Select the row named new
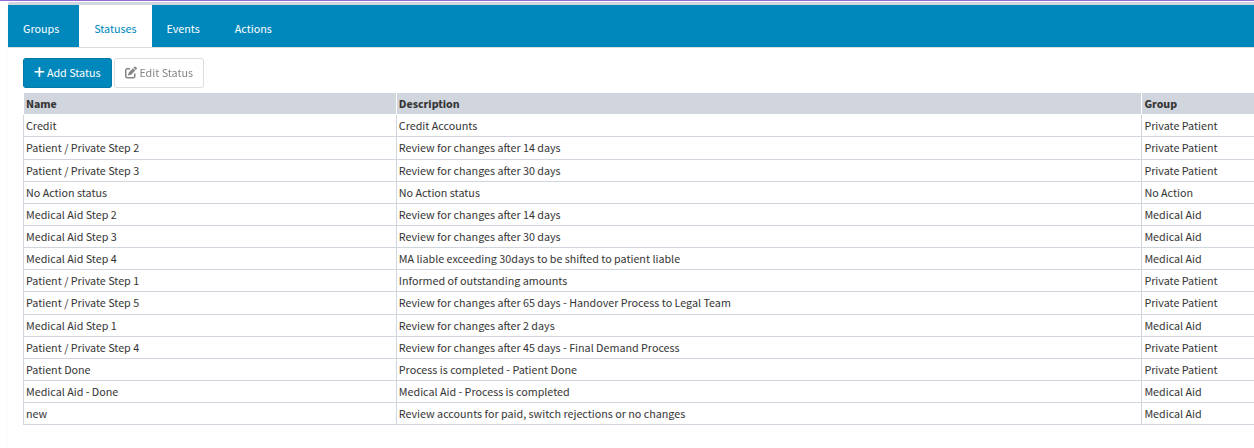The image size is (1254, 448). coord(638,414)
